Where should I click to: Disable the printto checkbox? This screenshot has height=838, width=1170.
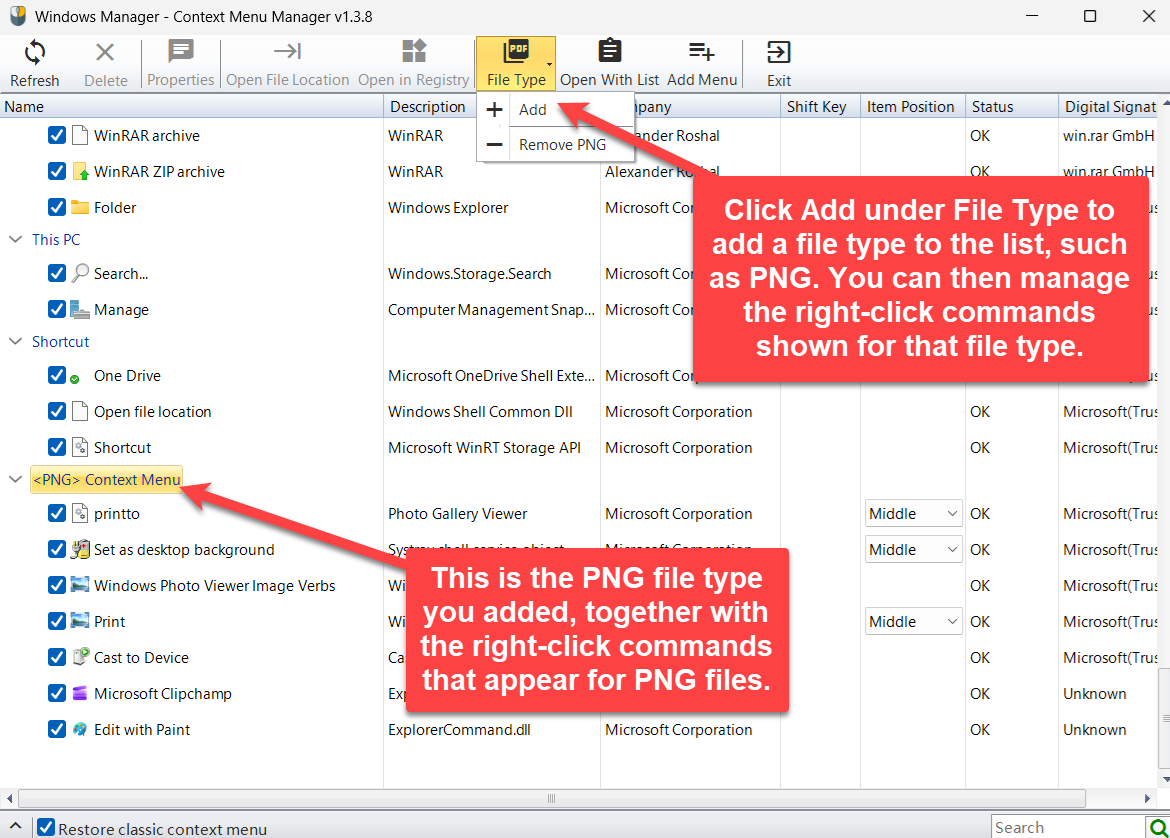57,513
